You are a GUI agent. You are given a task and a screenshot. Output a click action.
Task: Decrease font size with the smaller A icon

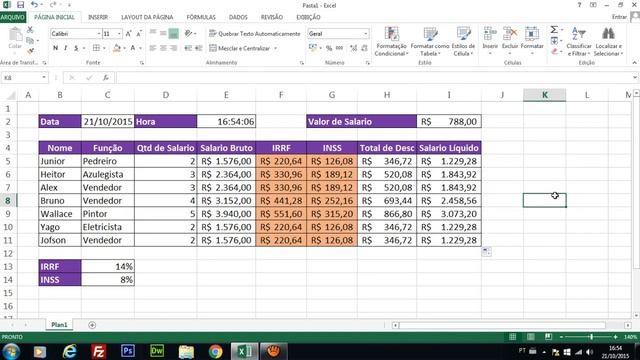tap(139, 34)
